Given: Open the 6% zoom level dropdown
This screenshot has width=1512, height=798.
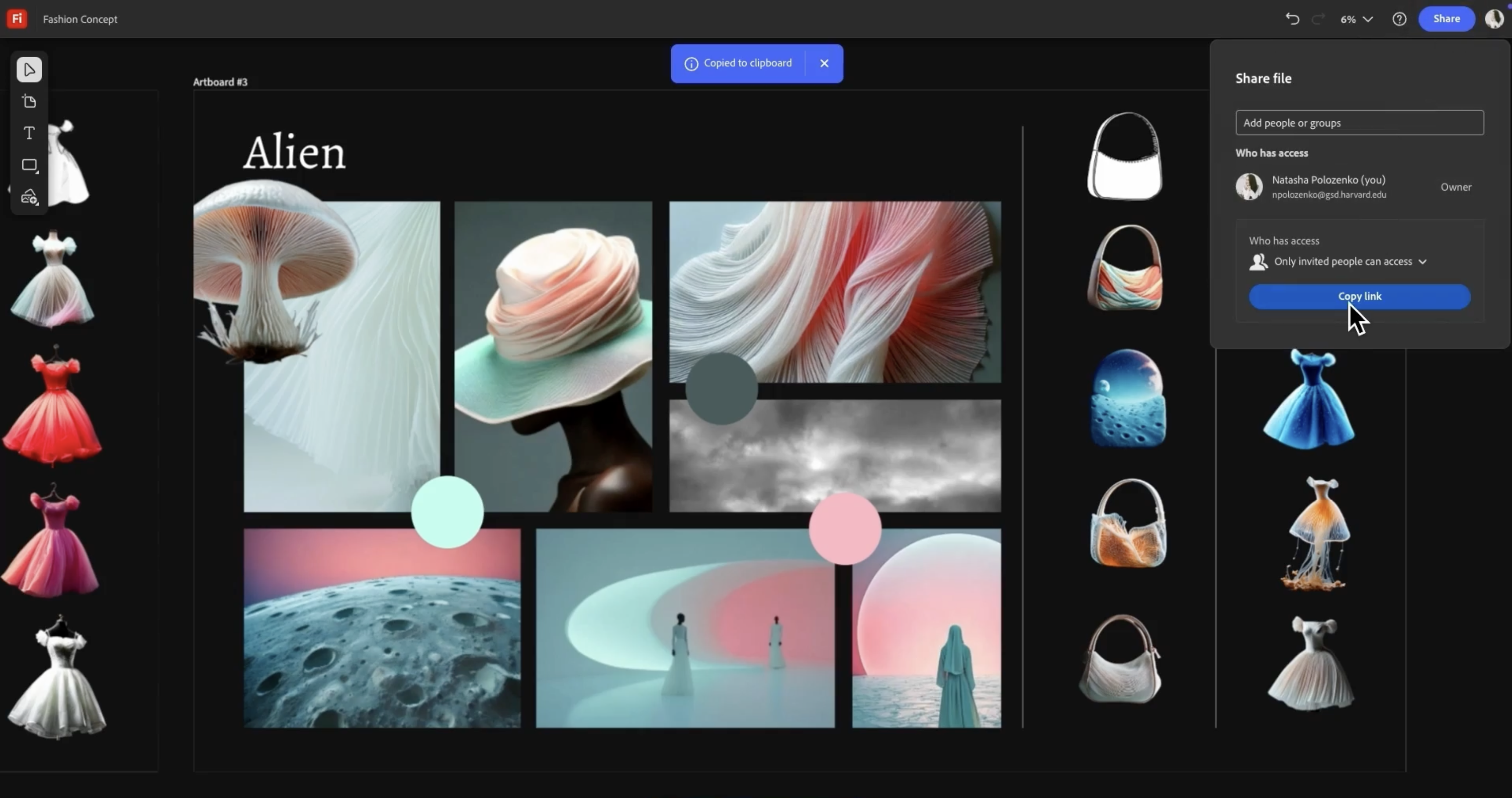Looking at the screenshot, I should coord(1356,19).
